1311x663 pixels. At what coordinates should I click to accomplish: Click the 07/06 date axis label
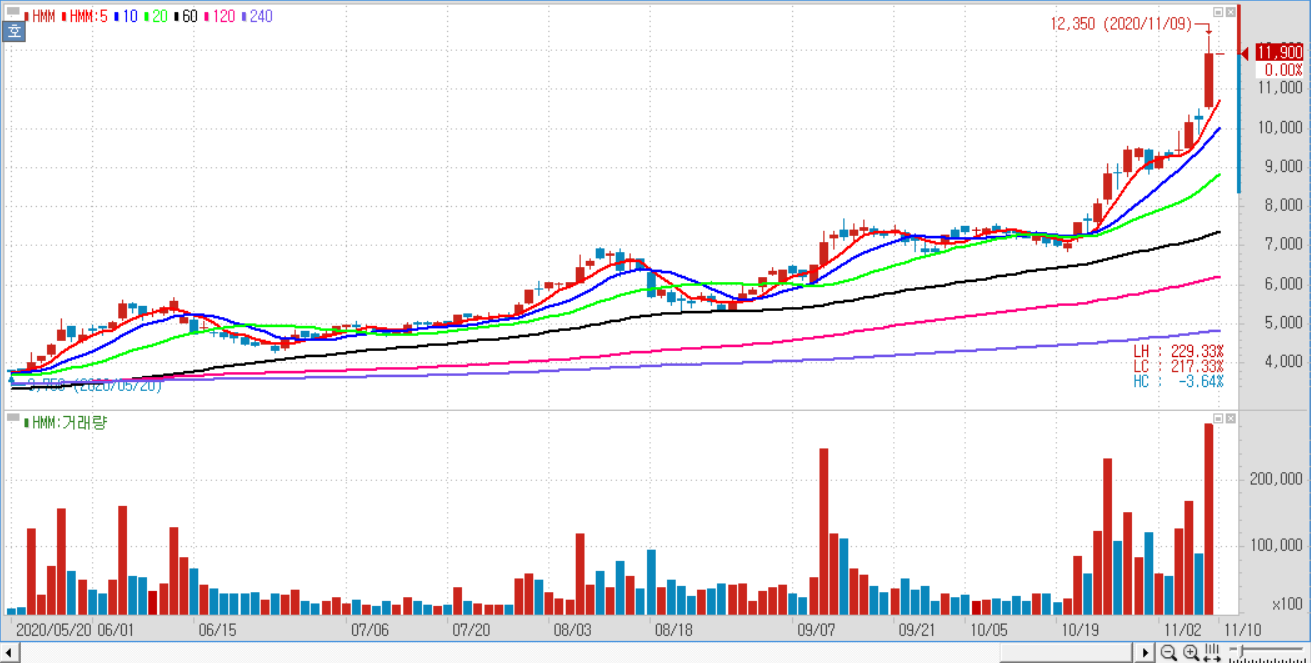(369, 630)
